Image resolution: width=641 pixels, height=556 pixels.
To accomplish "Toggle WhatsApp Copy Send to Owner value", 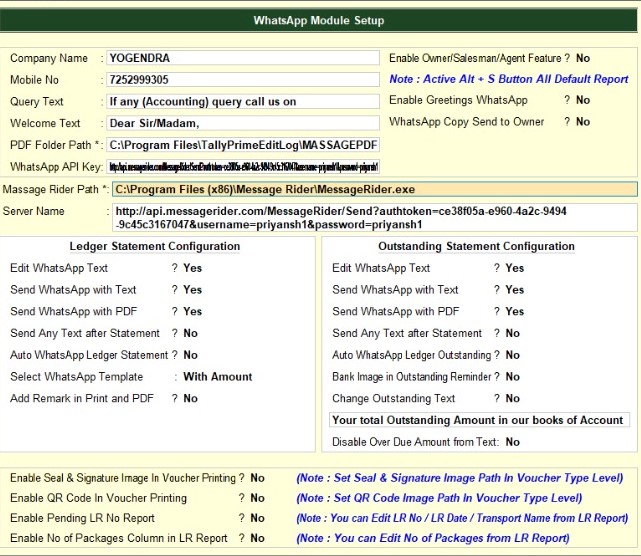I will coord(583,121).
